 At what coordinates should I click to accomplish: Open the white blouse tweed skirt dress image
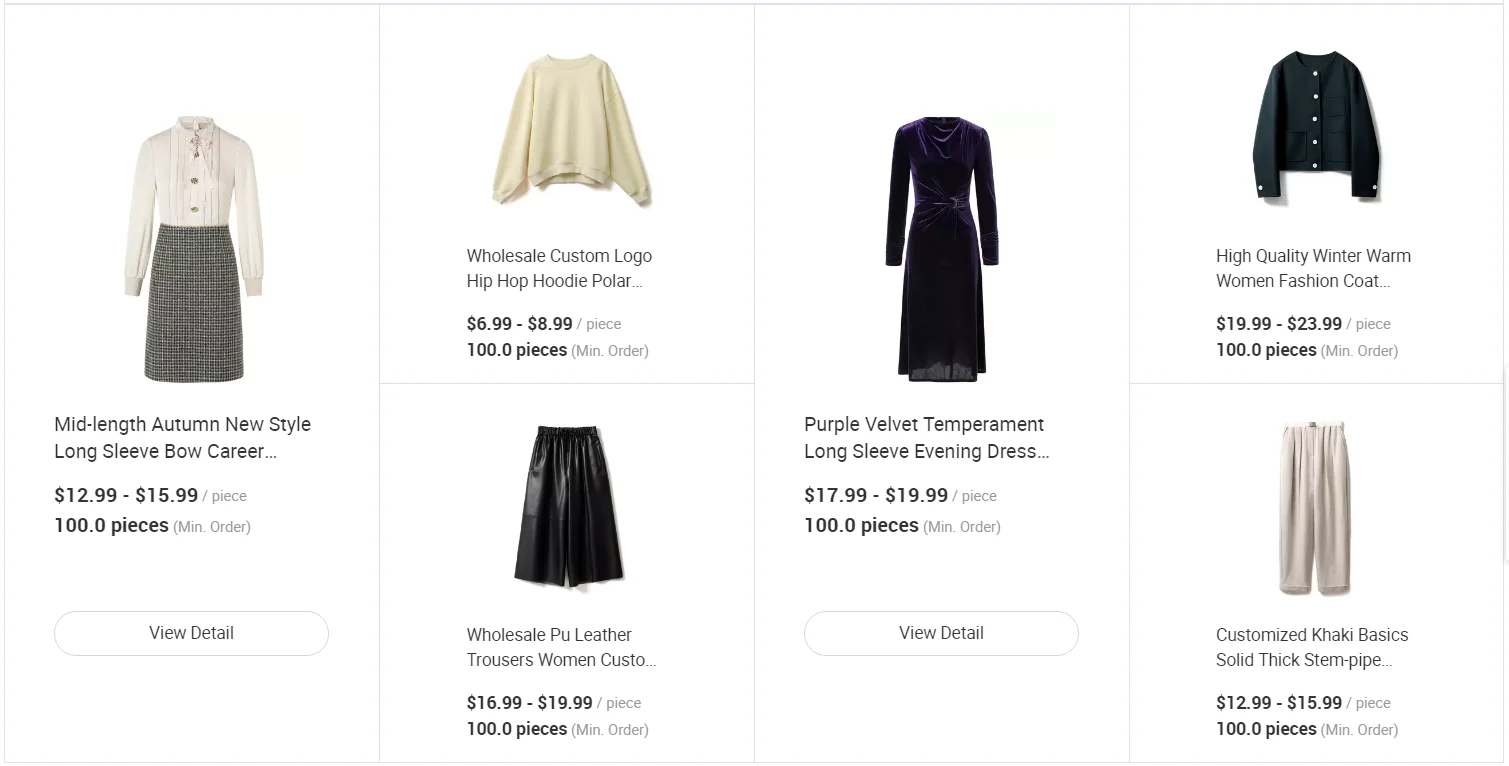pos(193,248)
